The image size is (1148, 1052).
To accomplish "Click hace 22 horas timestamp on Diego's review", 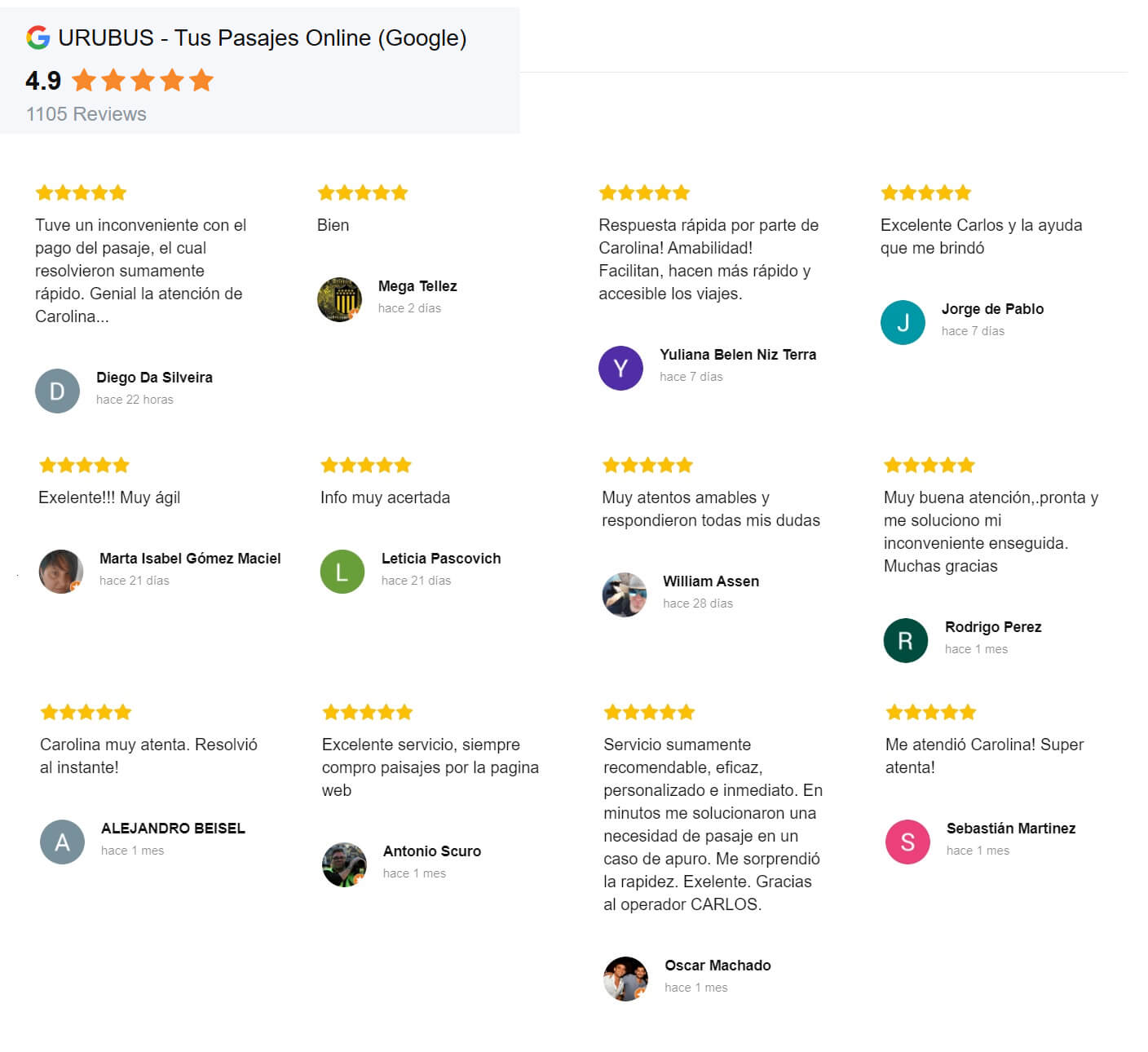I will pos(135,400).
